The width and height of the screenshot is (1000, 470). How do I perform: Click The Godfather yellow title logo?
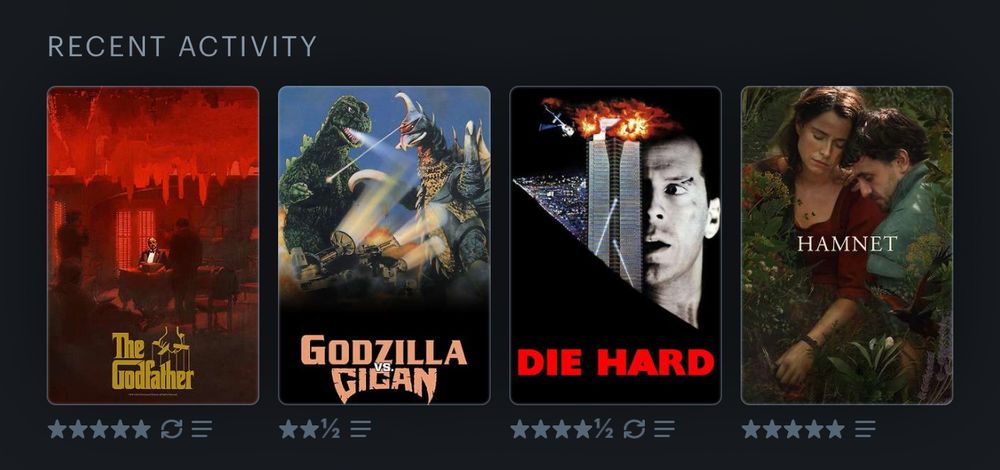(x=152, y=360)
